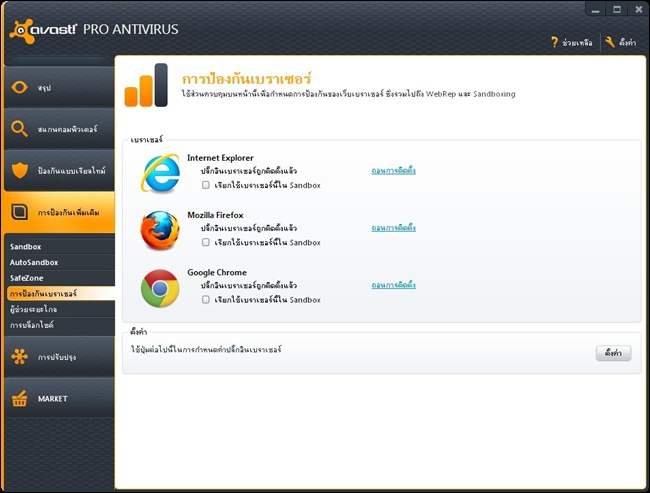This screenshot has height=493, width=650.
Task: Close the avast window
Action: point(638,10)
